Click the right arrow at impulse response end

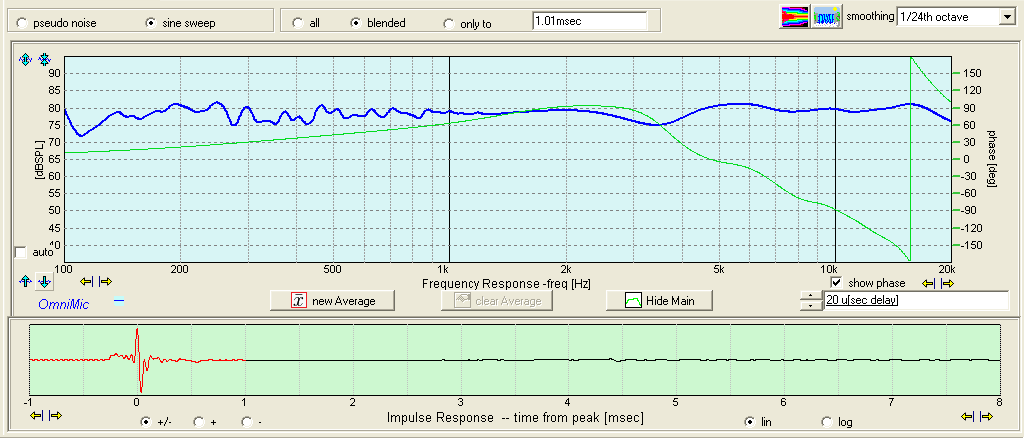coord(987,415)
